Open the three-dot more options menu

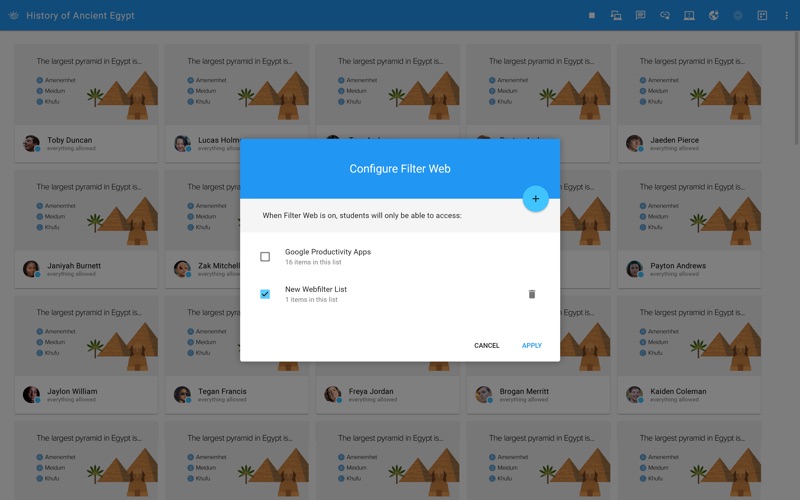coord(786,15)
